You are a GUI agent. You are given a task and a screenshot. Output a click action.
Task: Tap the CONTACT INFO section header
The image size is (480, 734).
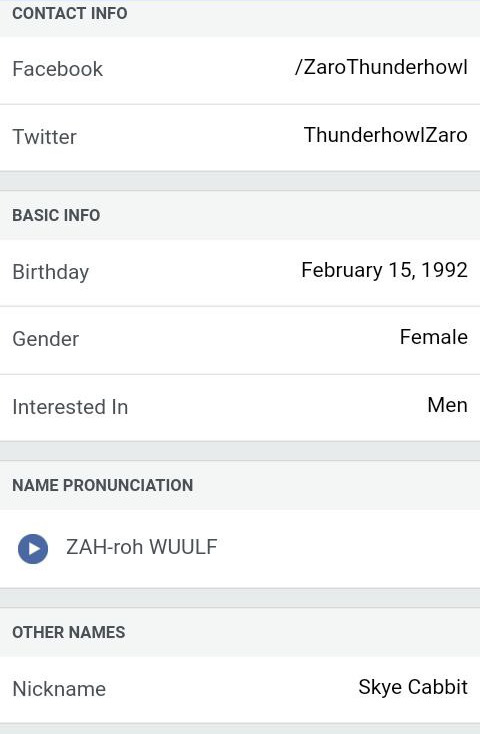coord(70,13)
